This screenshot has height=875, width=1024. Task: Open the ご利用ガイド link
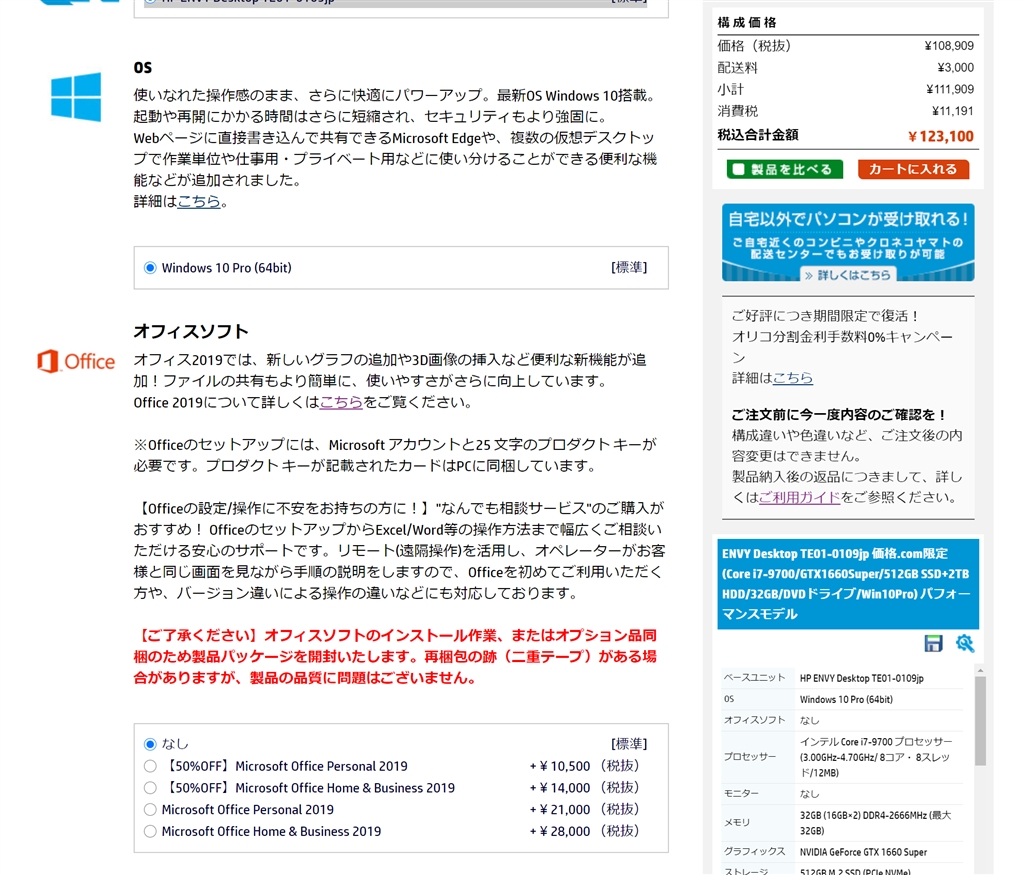tap(799, 497)
